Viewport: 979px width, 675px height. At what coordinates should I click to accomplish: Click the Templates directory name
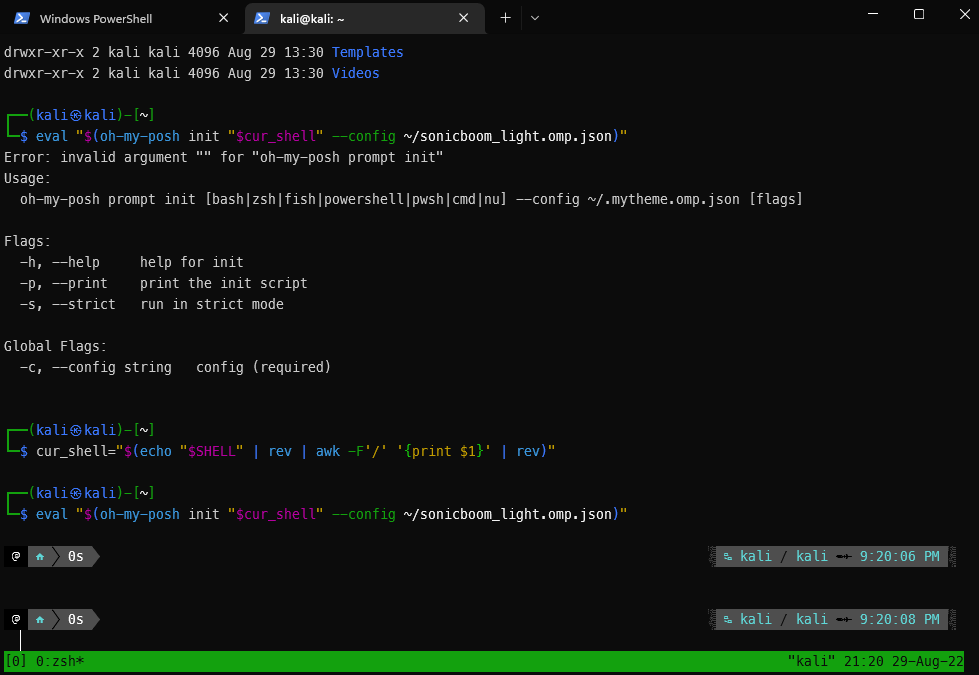367,52
